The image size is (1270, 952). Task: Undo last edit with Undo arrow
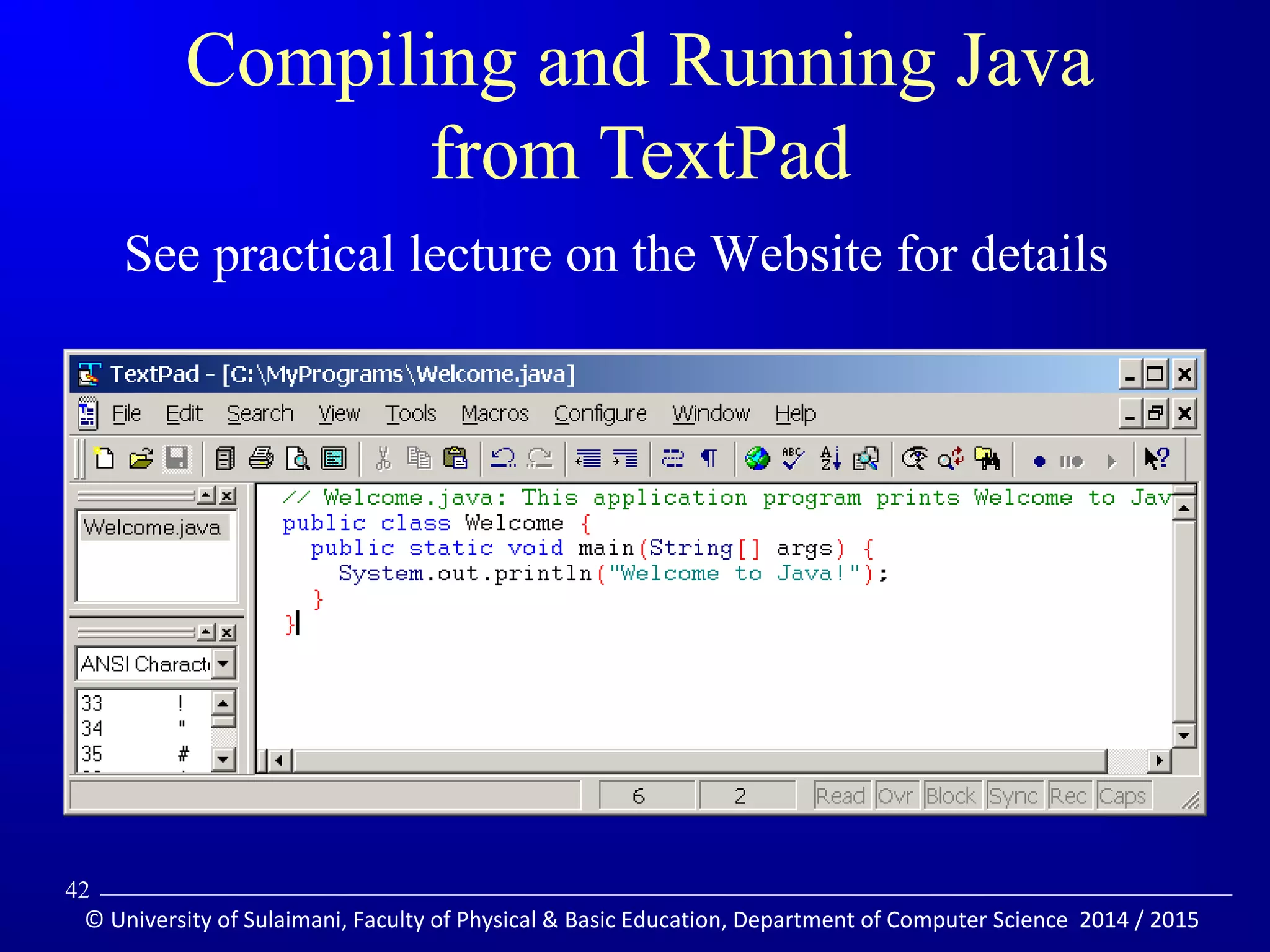point(503,459)
